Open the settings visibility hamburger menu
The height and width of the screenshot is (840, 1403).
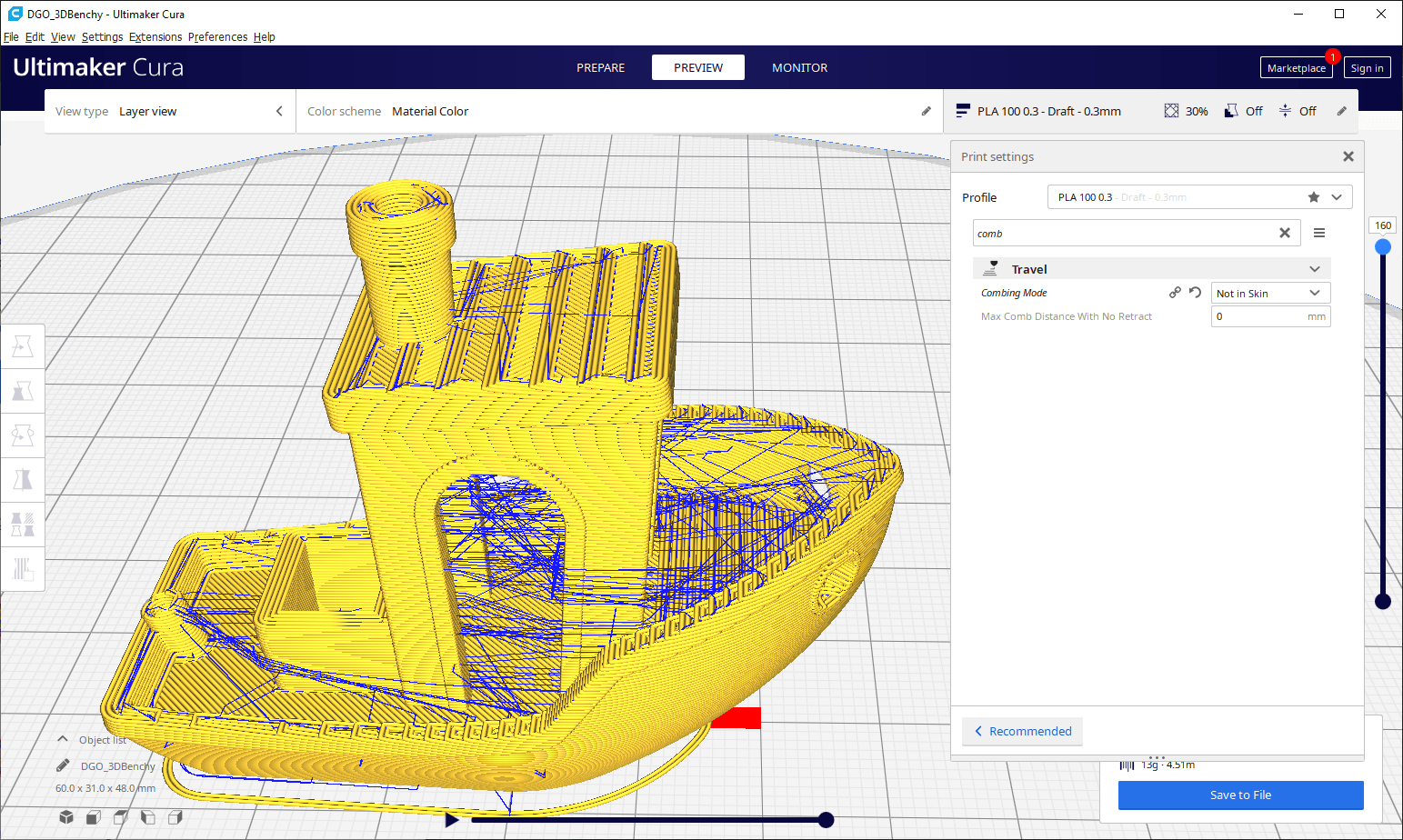[x=1319, y=233]
